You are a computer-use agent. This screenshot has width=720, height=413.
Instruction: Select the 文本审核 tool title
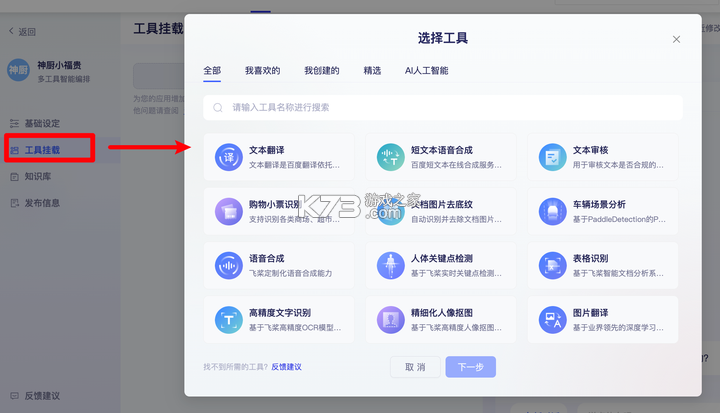[591, 150]
